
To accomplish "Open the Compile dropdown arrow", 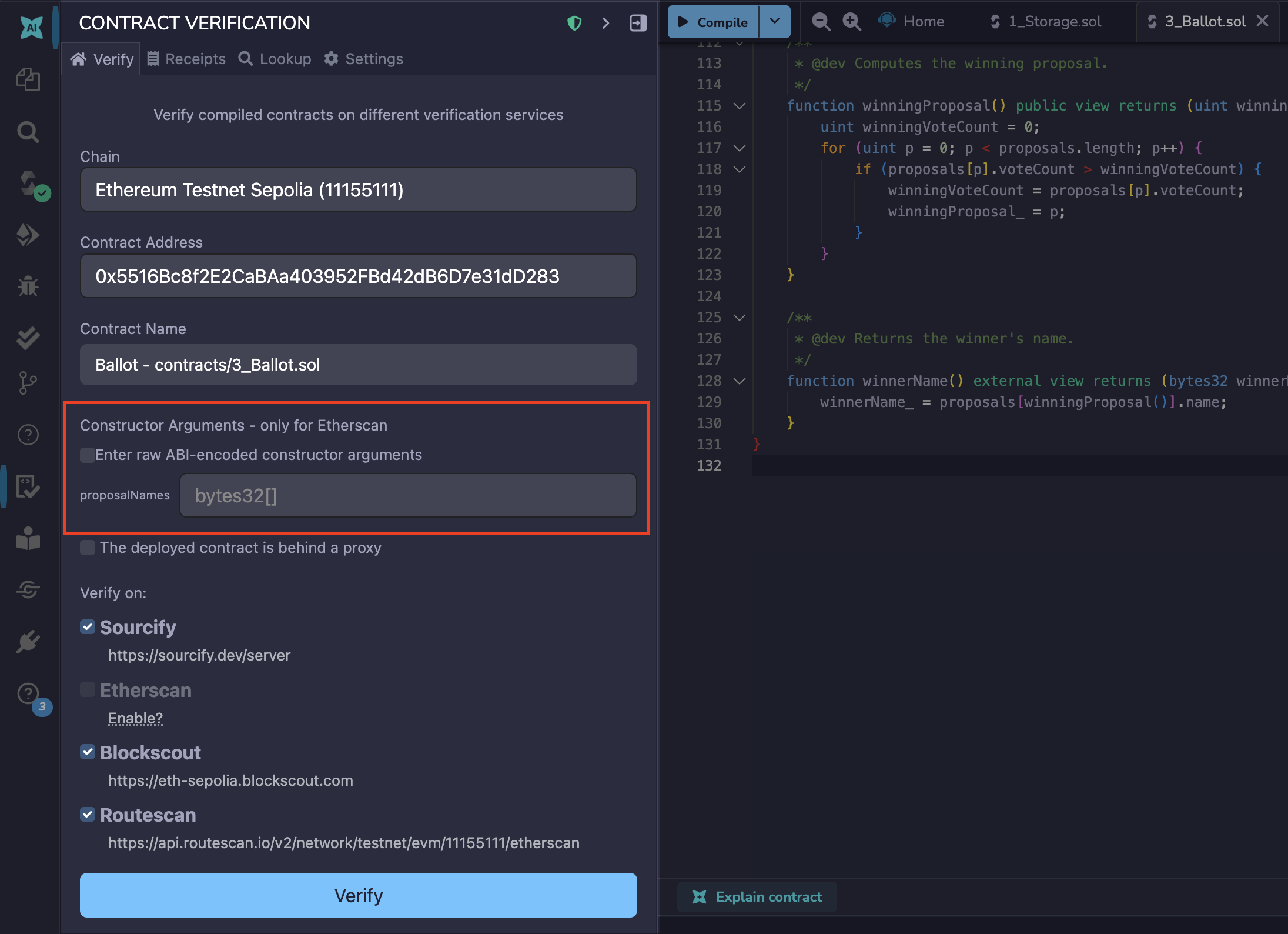I will [x=775, y=22].
